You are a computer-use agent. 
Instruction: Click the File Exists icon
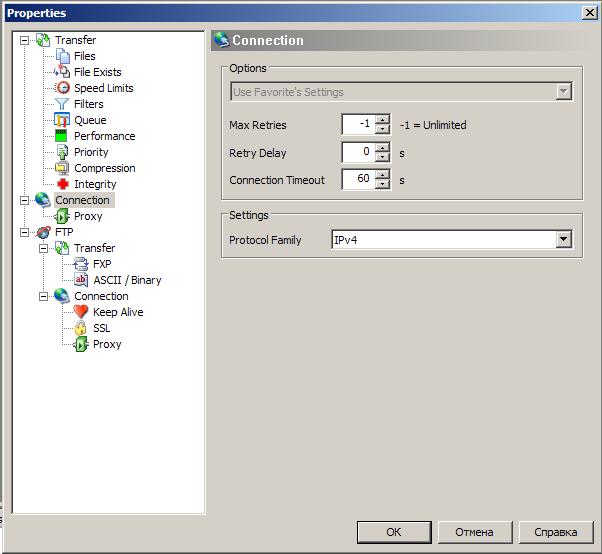pyautogui.click(x=62, y=72)
